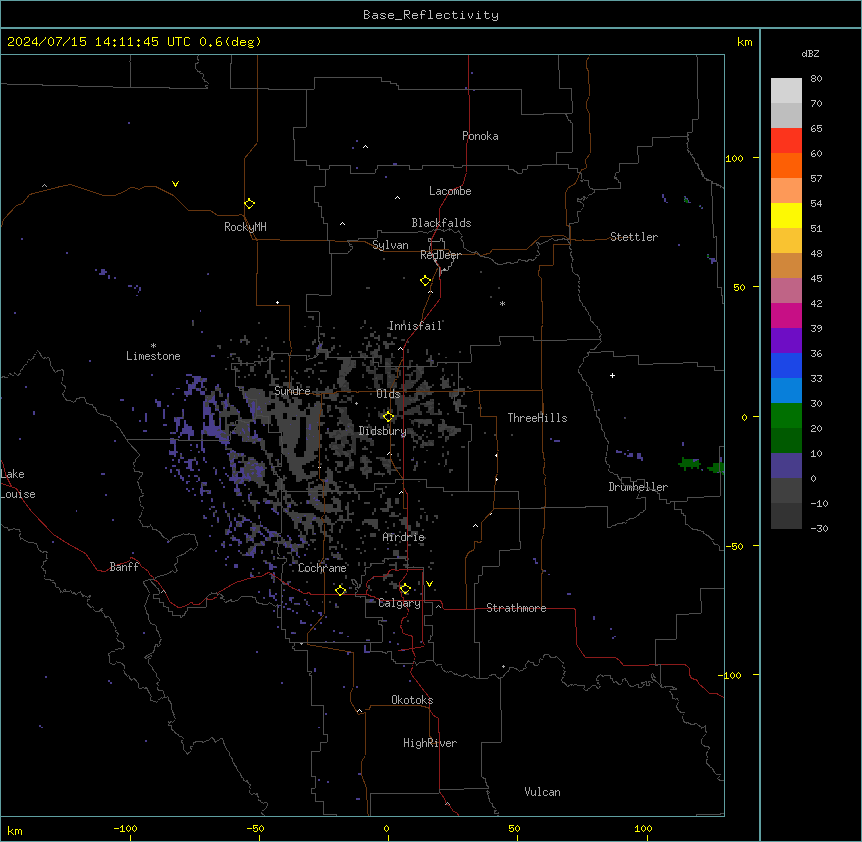Screen dimensions: 862x842
Task: Click the yellow diamond marker south of RedDeer
Action: (426, 281)
